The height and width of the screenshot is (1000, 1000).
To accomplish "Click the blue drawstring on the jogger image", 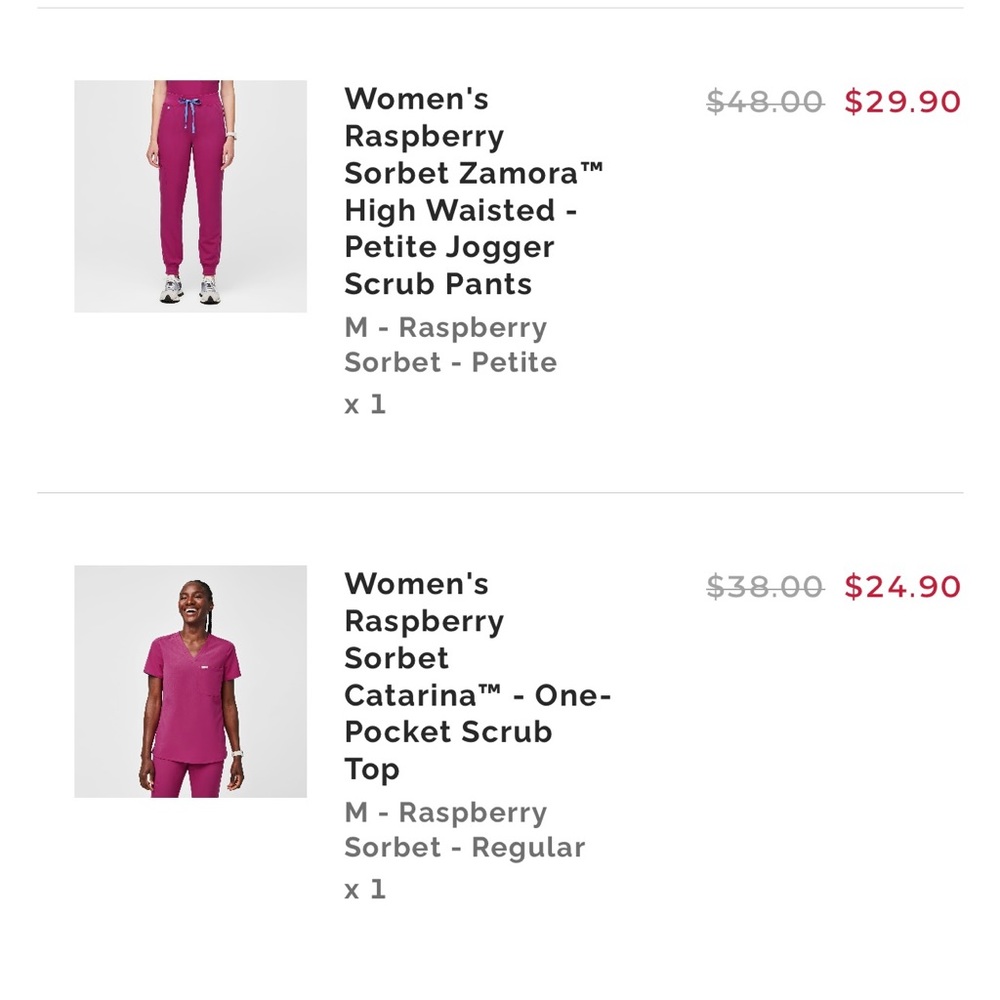I will (189, 114).
